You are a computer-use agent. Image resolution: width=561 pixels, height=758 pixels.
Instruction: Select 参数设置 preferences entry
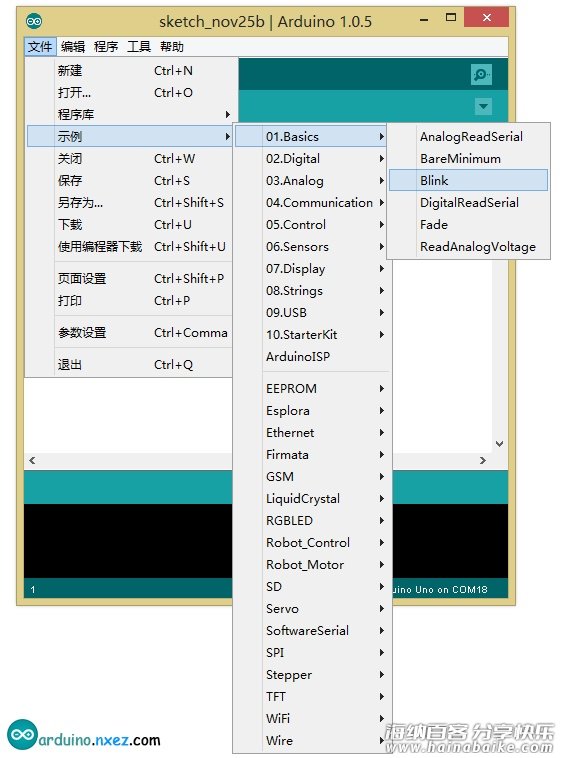point(130,333)
